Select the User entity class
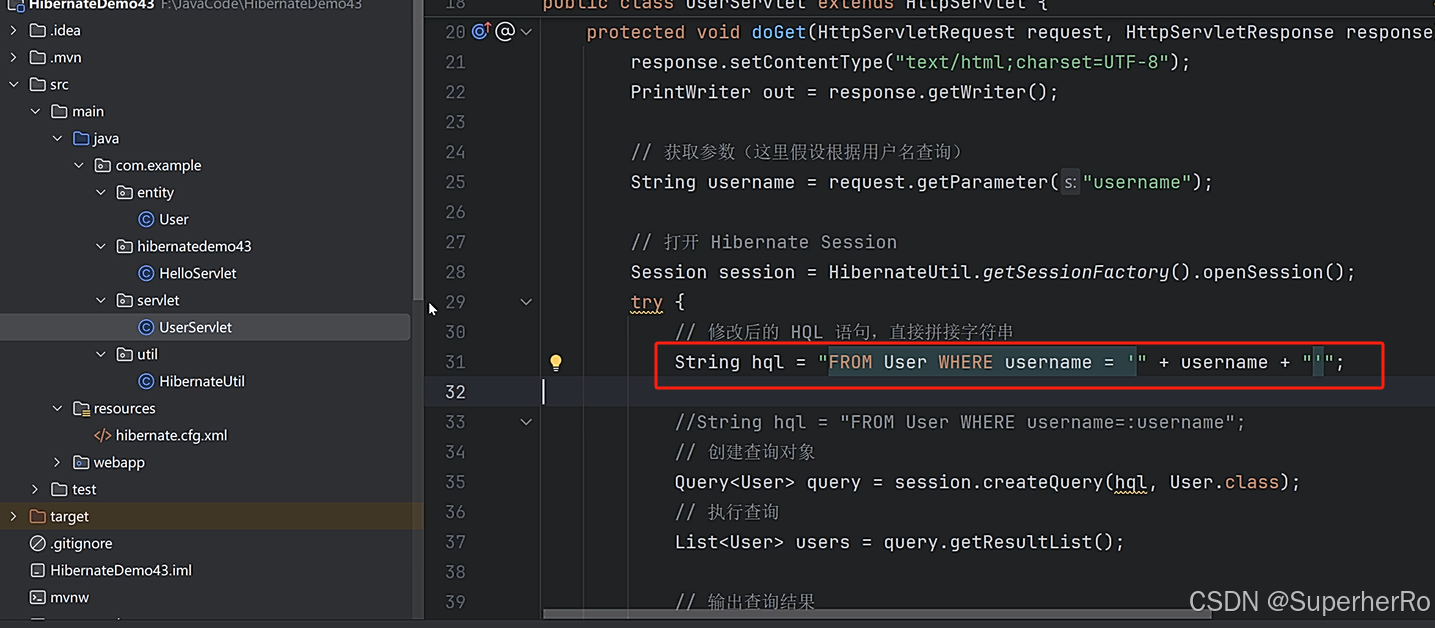 click(x=174, y=219)
